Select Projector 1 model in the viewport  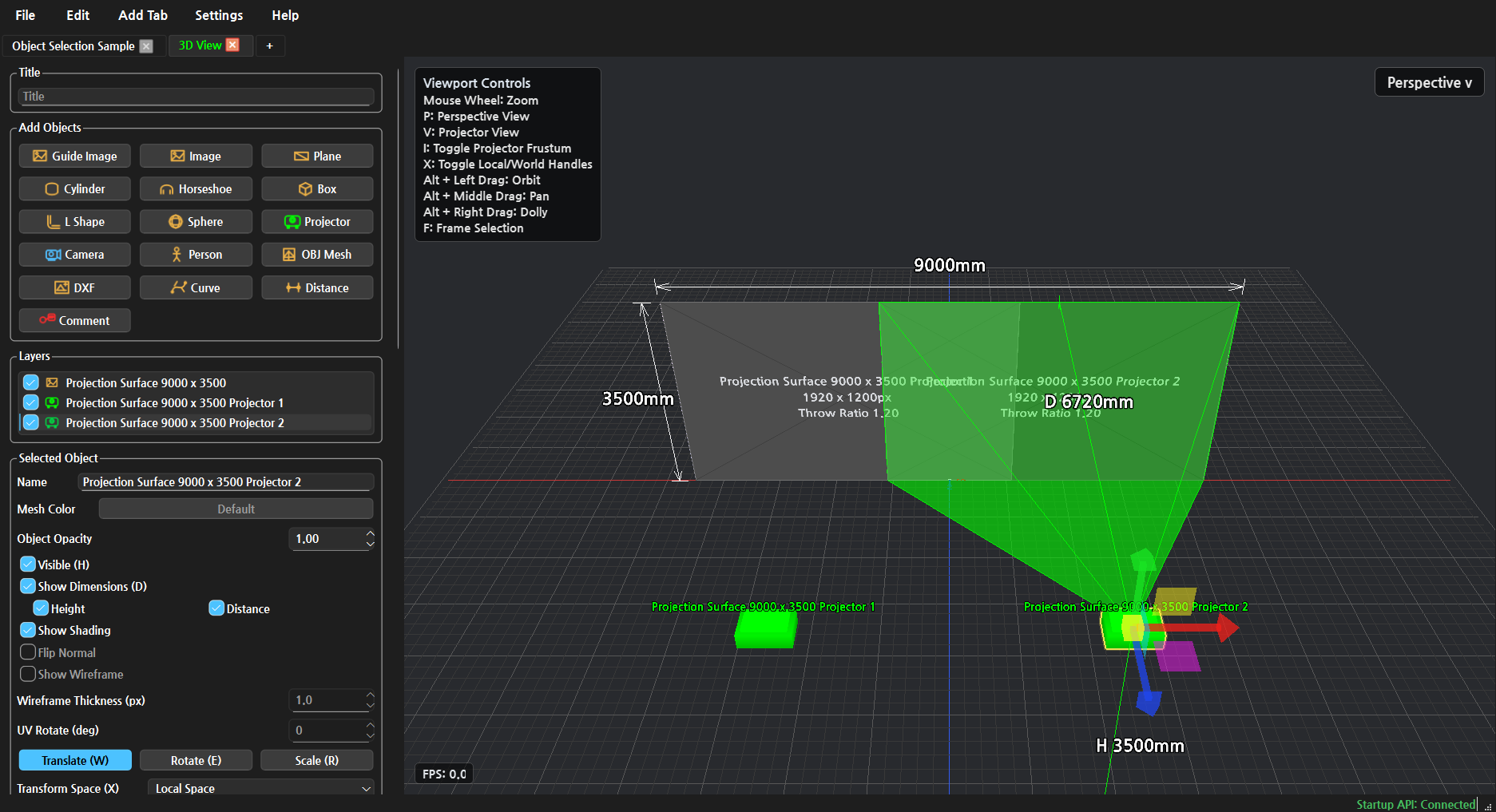click(765, 628)
